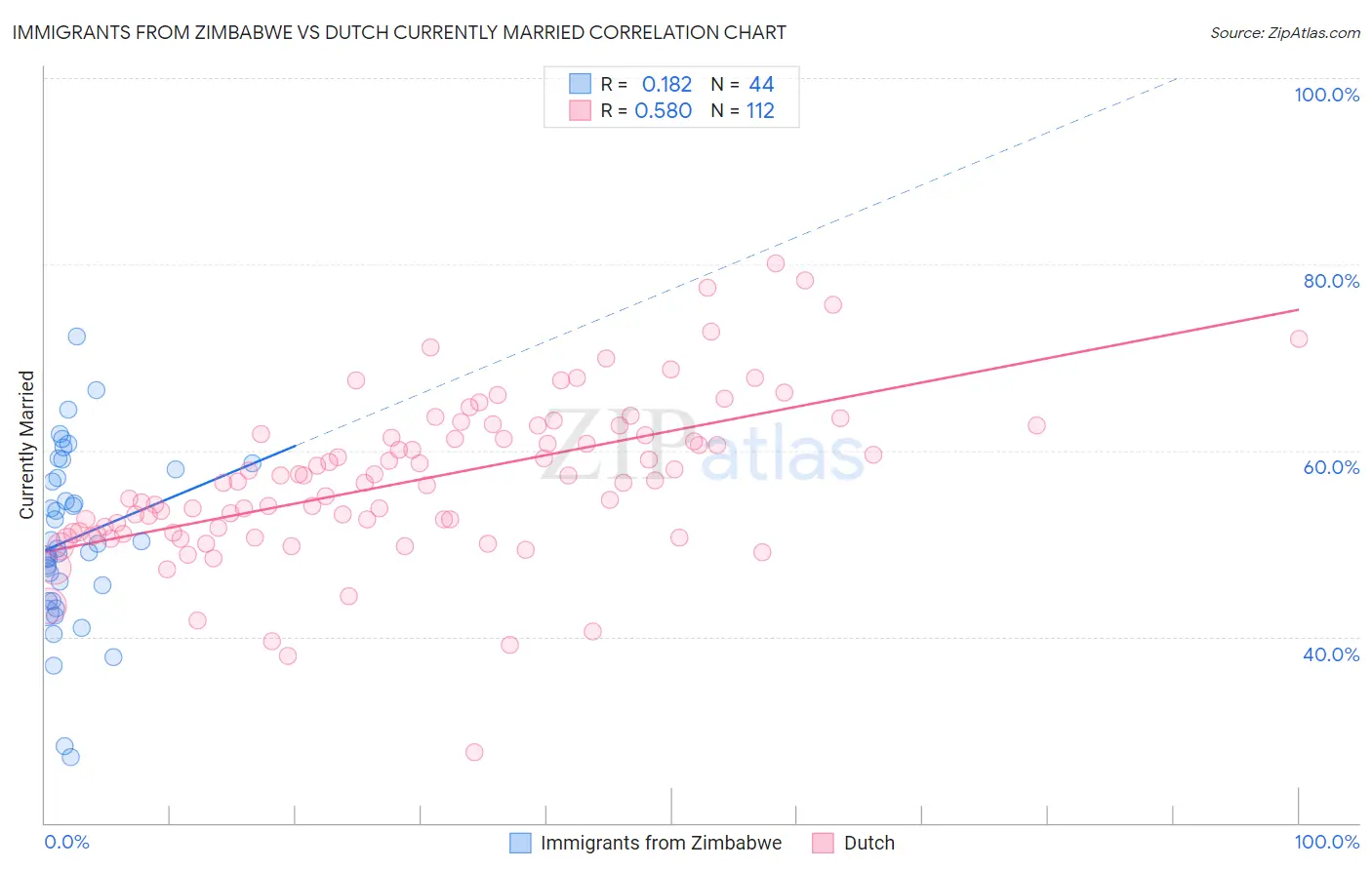Click the N value 112 in the legend
The width and height of the screenshot is (1372, 870).
(760, 110)
